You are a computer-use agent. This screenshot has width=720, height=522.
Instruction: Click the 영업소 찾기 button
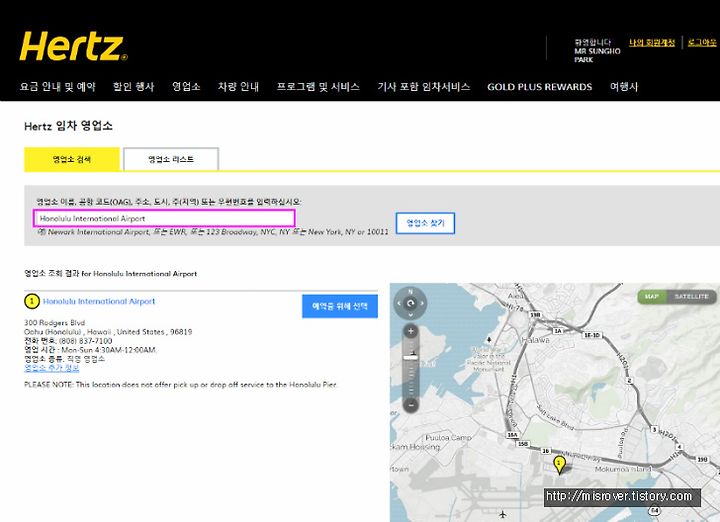(425, 223)
